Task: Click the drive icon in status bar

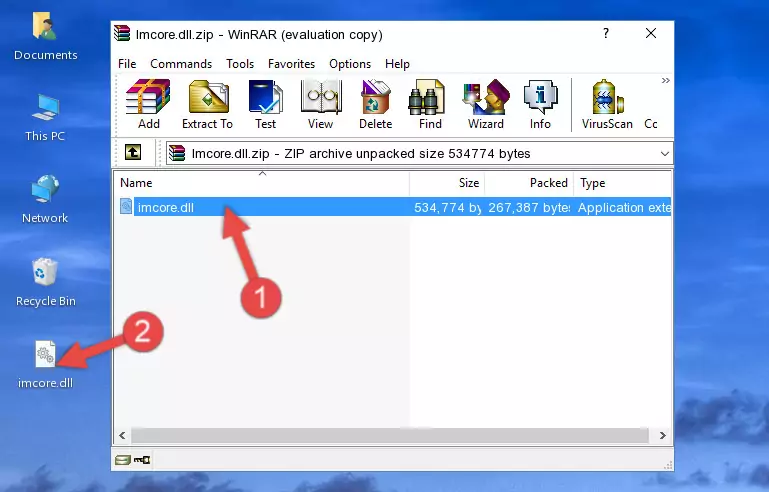Action: (x=123, y=460)
